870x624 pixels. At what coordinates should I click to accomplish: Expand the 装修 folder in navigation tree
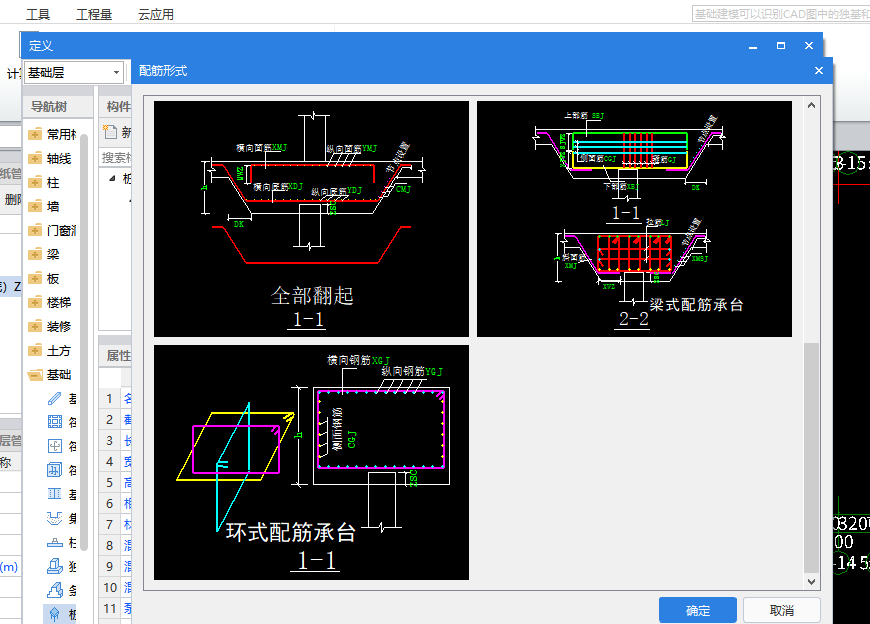(35, 327)
